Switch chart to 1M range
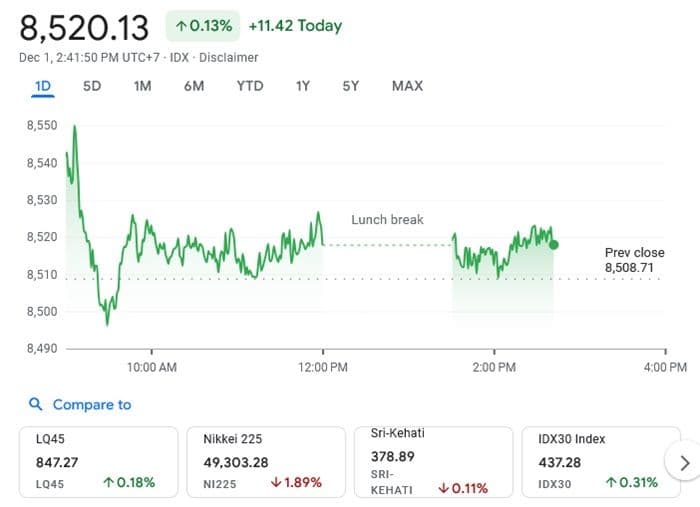This screenshot has width=700, height=507. click(x=142, y=86)
